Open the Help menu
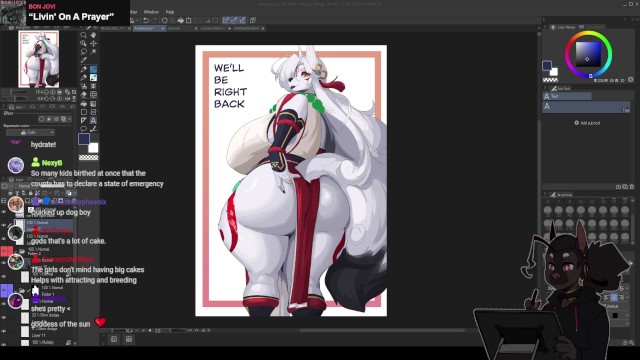 pyautogui.click(x=170, y=12)
